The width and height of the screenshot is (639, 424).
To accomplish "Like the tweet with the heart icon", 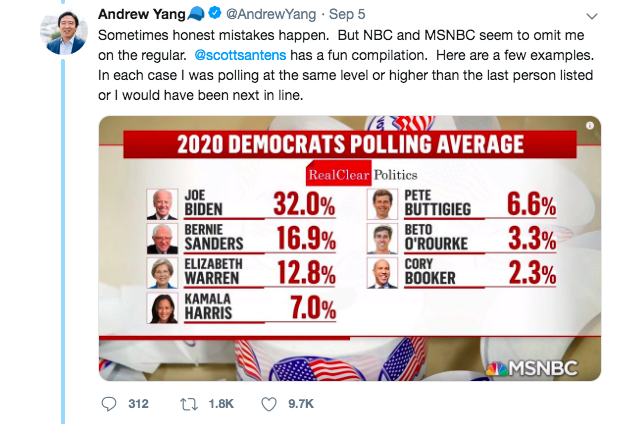I will [268, 404].
